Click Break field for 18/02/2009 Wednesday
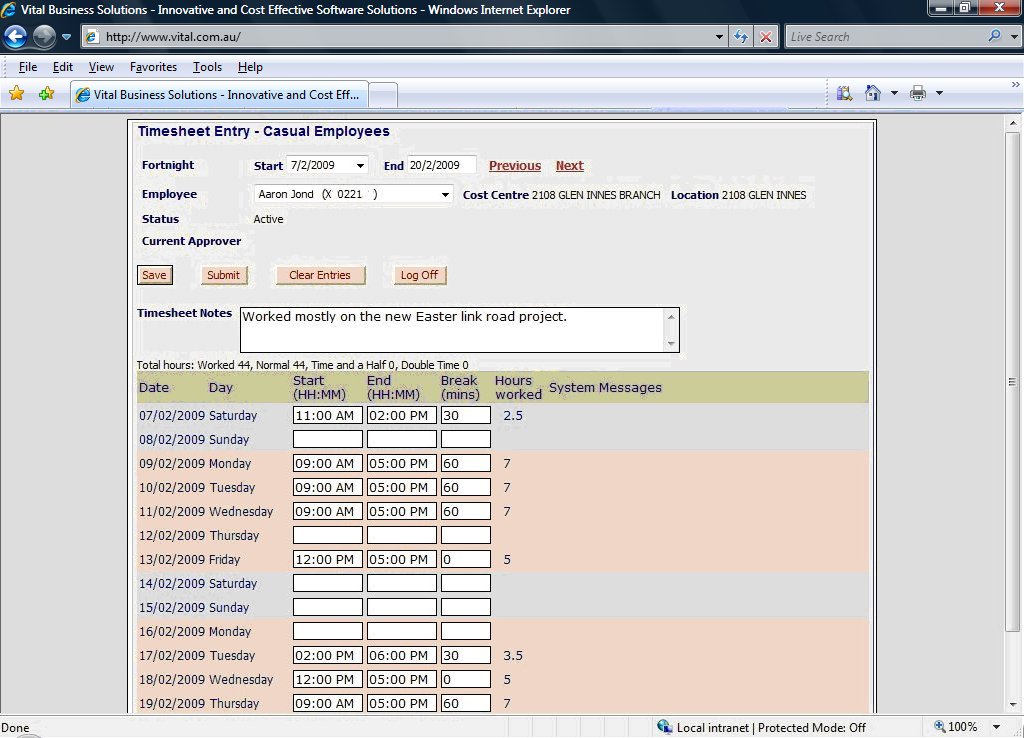Image resolution: width=1024 pixels, height=738 pixels. coord(466,680)
